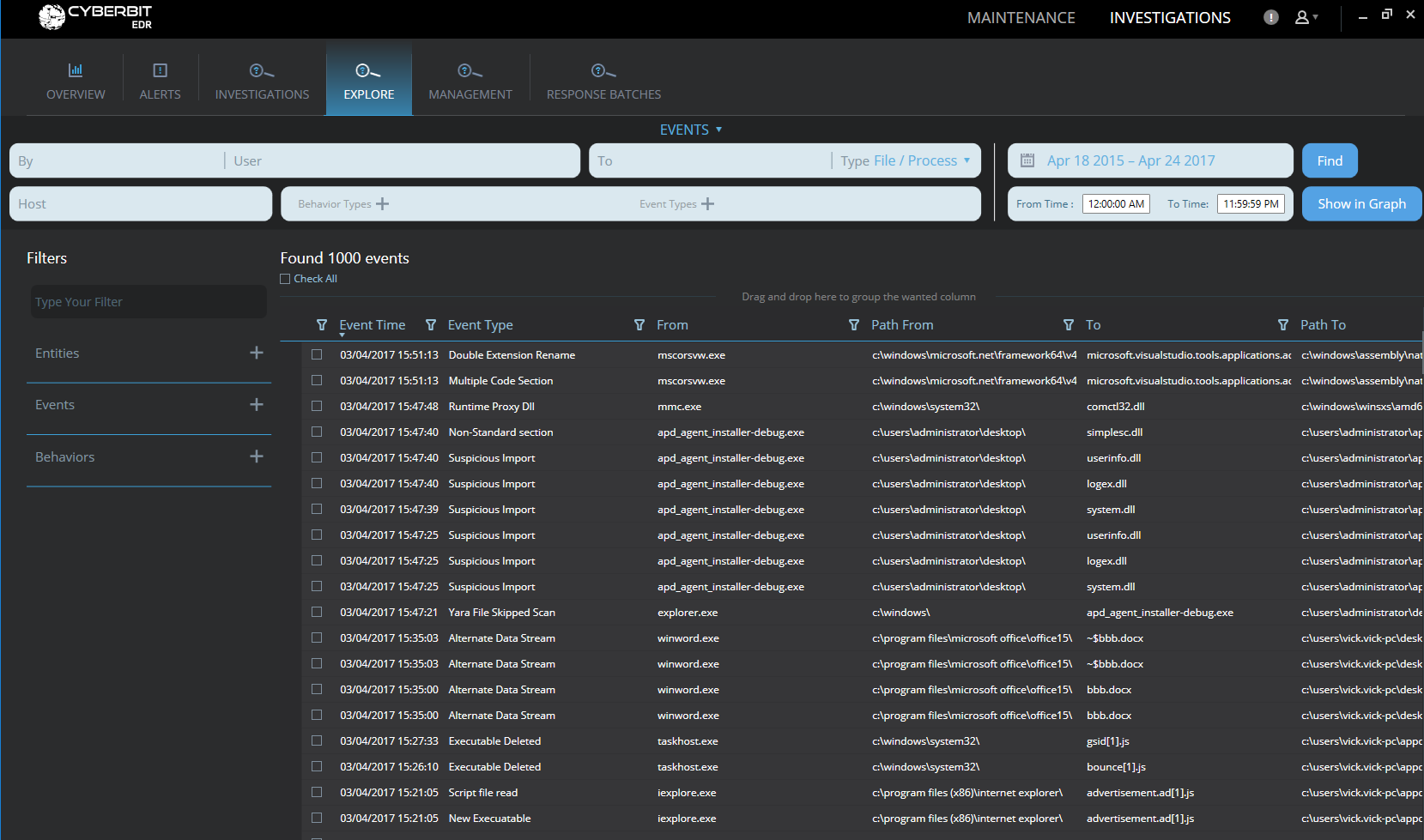Tick the Check All checkbox
The width and height of the screenshot is (1424, 840).
[285, 279]
